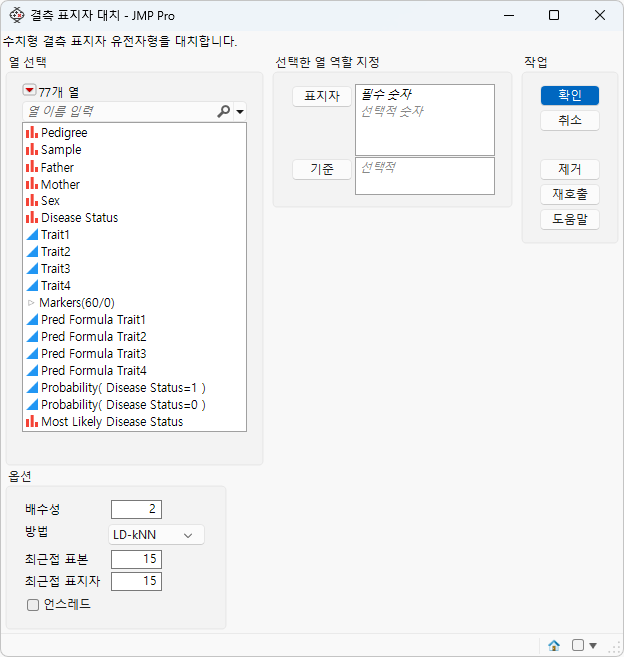Image resolution: width=624 pixels, height=657 pixels.
Task: Select the Mother column name
Action: (x=60, y=184)
